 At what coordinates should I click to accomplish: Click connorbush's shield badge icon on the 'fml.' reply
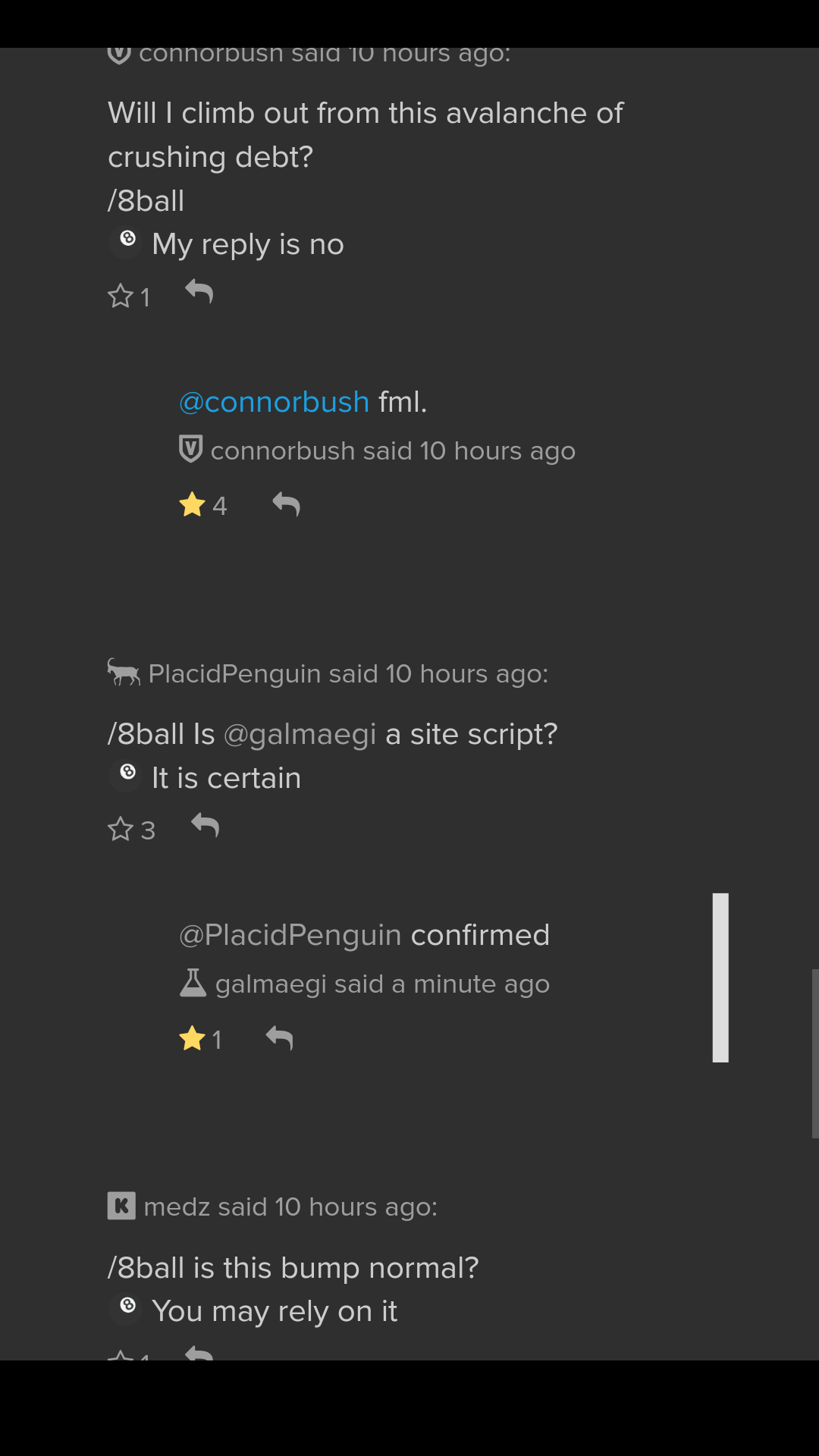click(x=190, y=449)
